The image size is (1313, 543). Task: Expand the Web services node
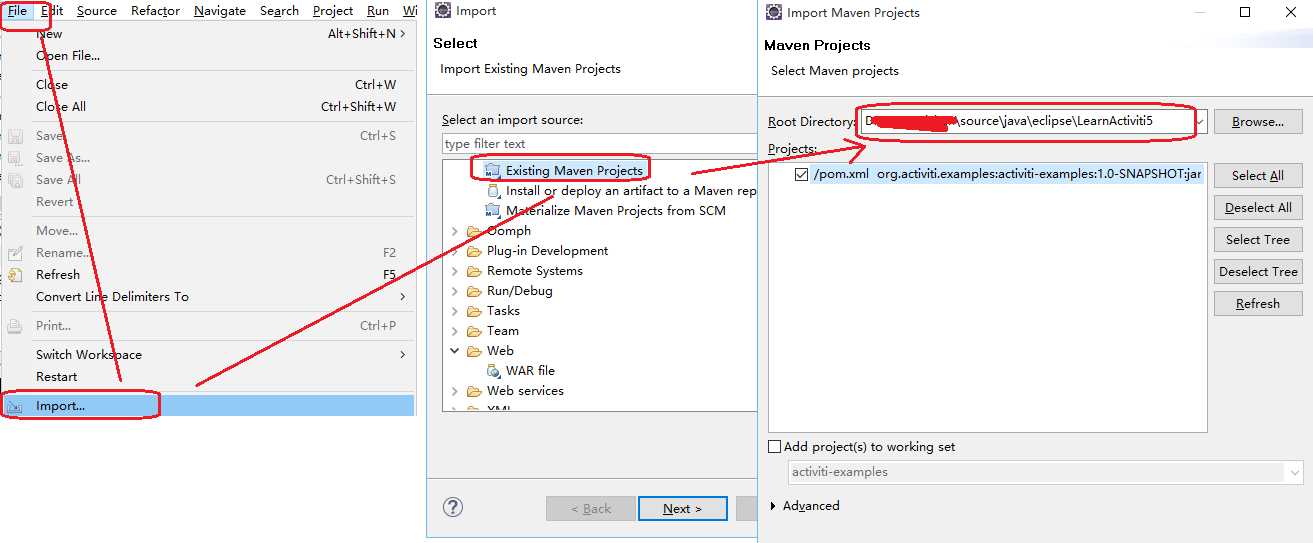coord(455,391)
